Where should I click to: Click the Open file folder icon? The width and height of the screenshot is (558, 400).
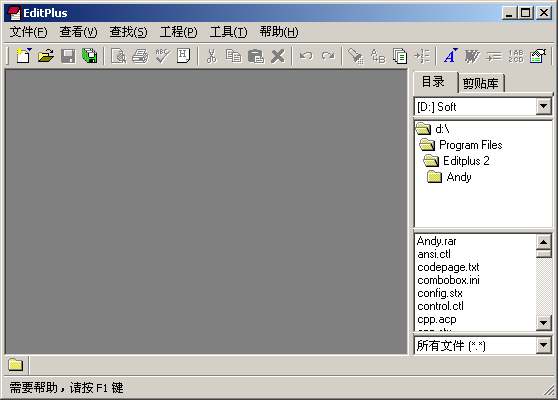(46, 56)
